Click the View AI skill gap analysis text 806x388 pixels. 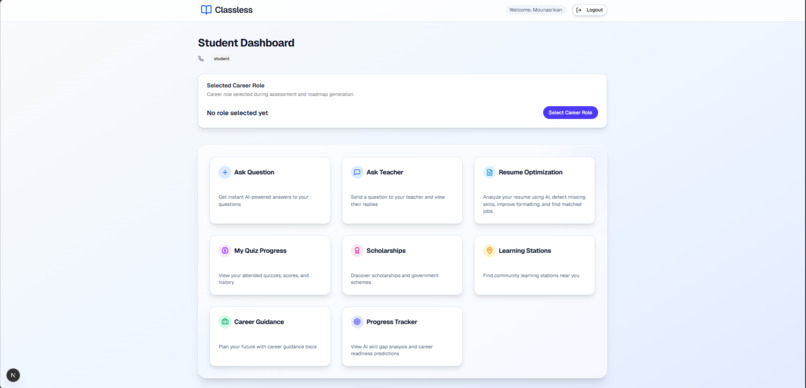pyautogui.click(x=392, y=350)
